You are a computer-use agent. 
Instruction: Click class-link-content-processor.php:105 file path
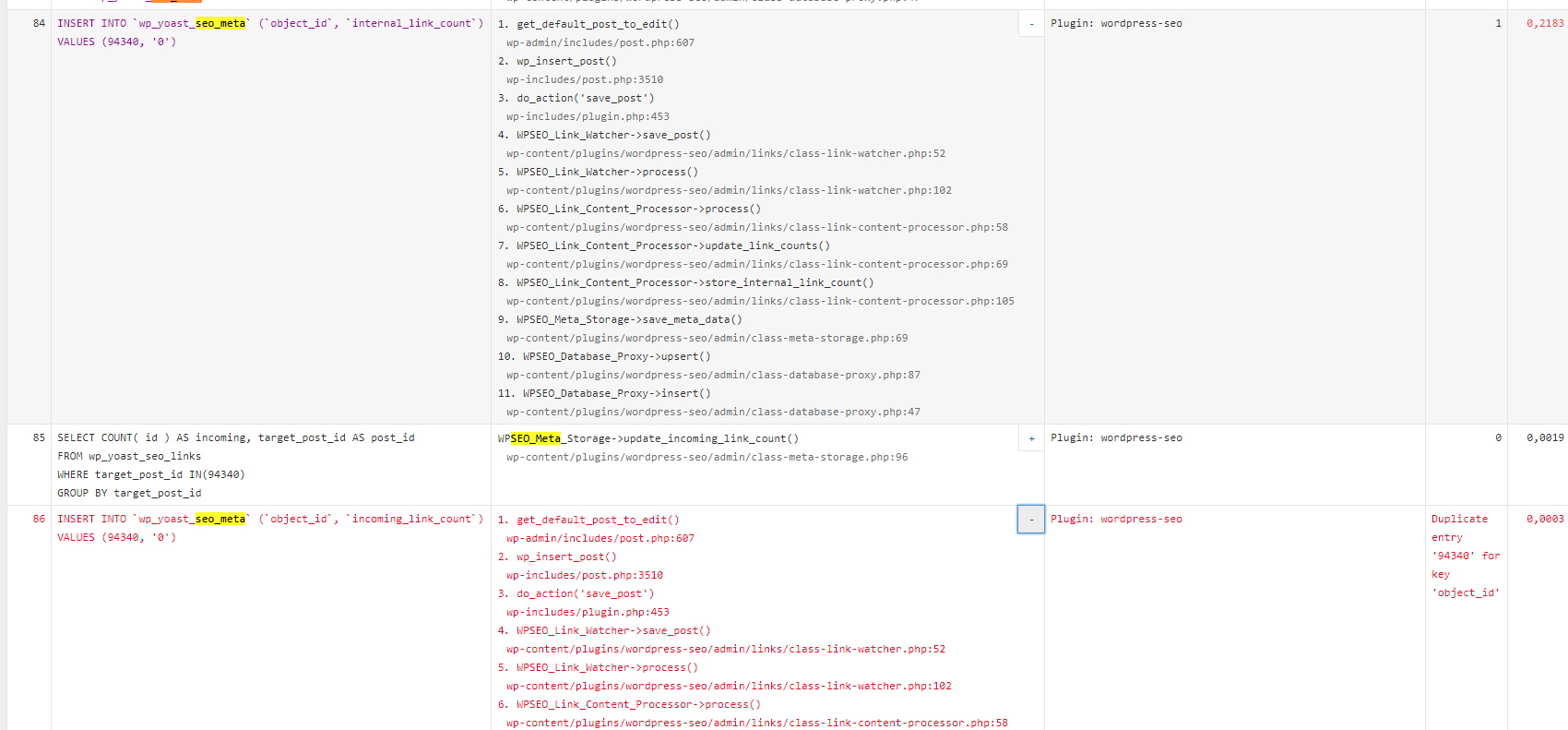(760, 302)
